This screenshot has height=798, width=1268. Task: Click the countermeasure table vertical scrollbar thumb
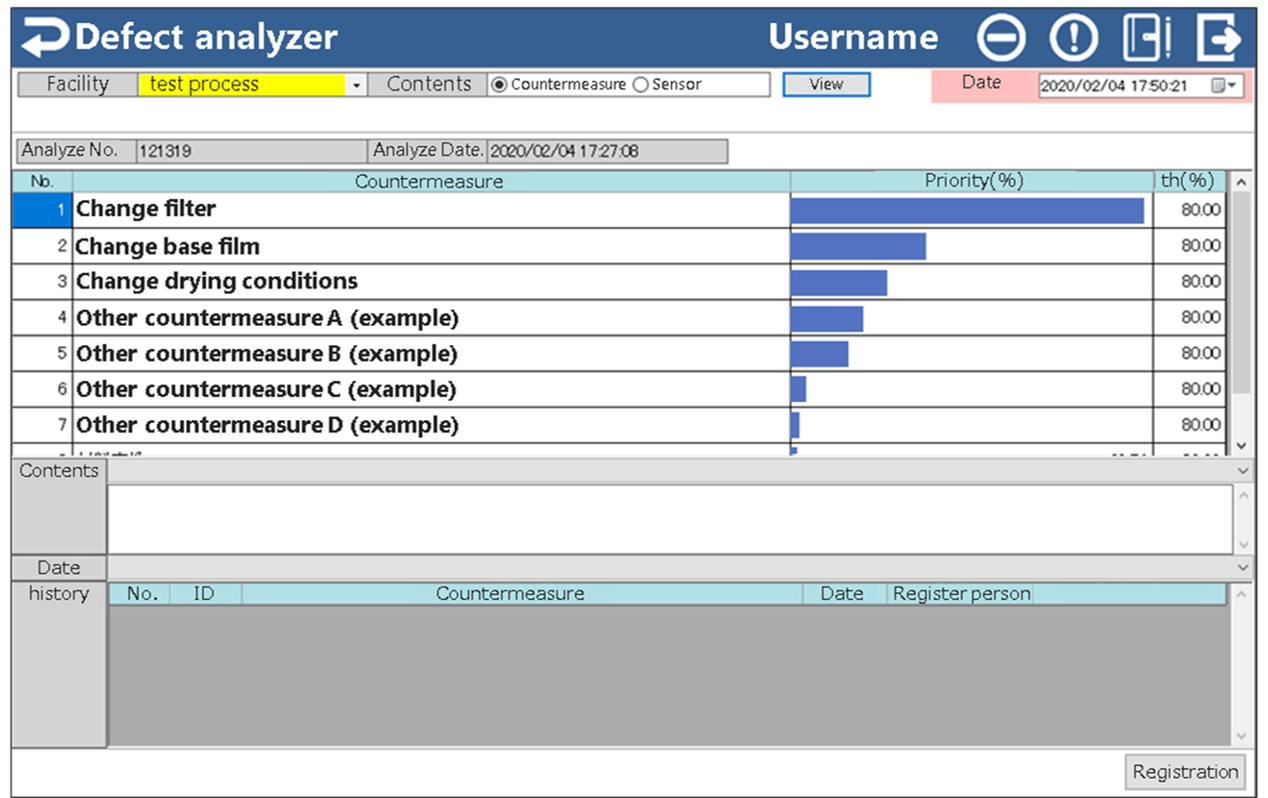coord(1241,292)
